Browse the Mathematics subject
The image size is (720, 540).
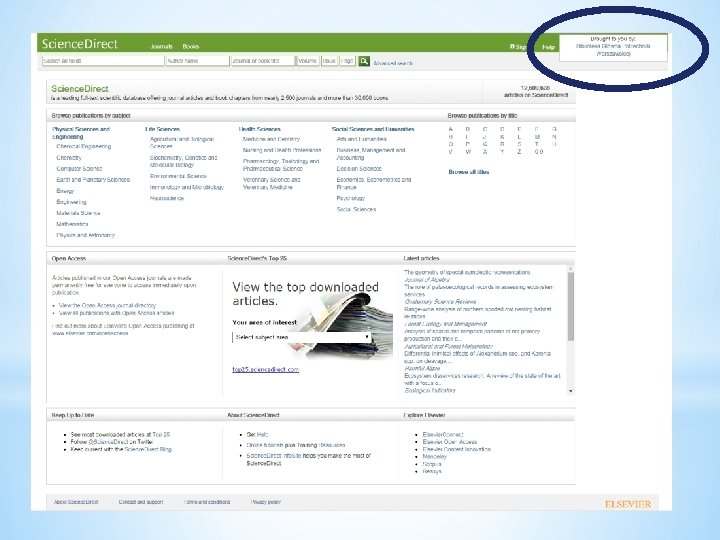[x=72, y=224]
